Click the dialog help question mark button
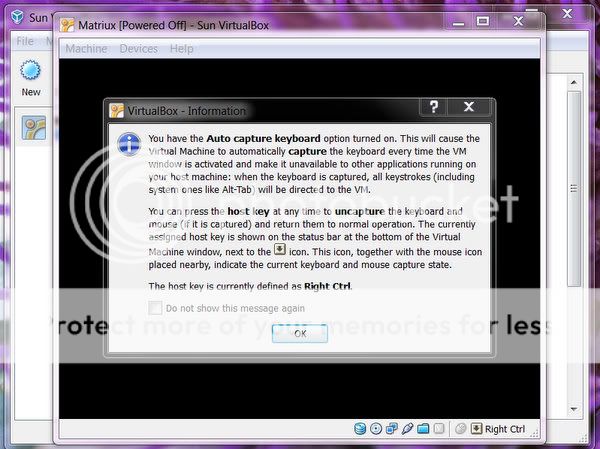 pyautogui.click(x=434, y=107)
